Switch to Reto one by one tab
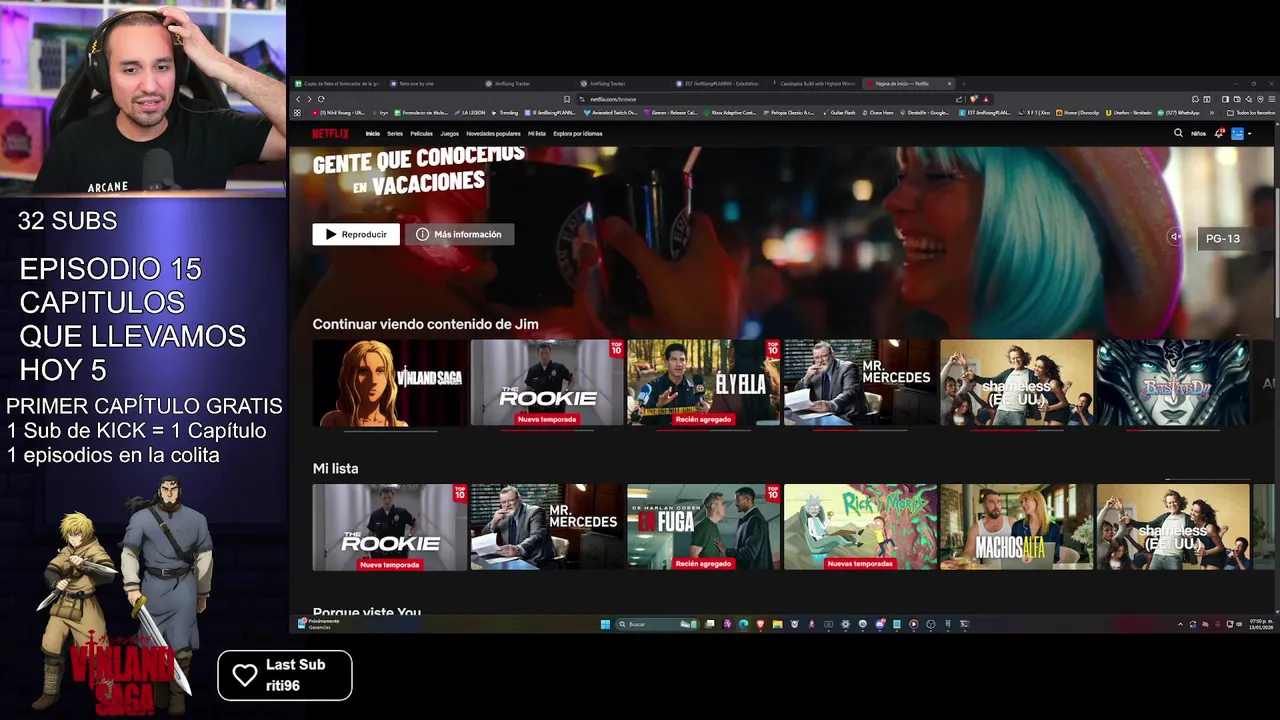Image resolution: width=1280 pixels, height=720 pixels. pyautogui.click(x=432, y=84)
